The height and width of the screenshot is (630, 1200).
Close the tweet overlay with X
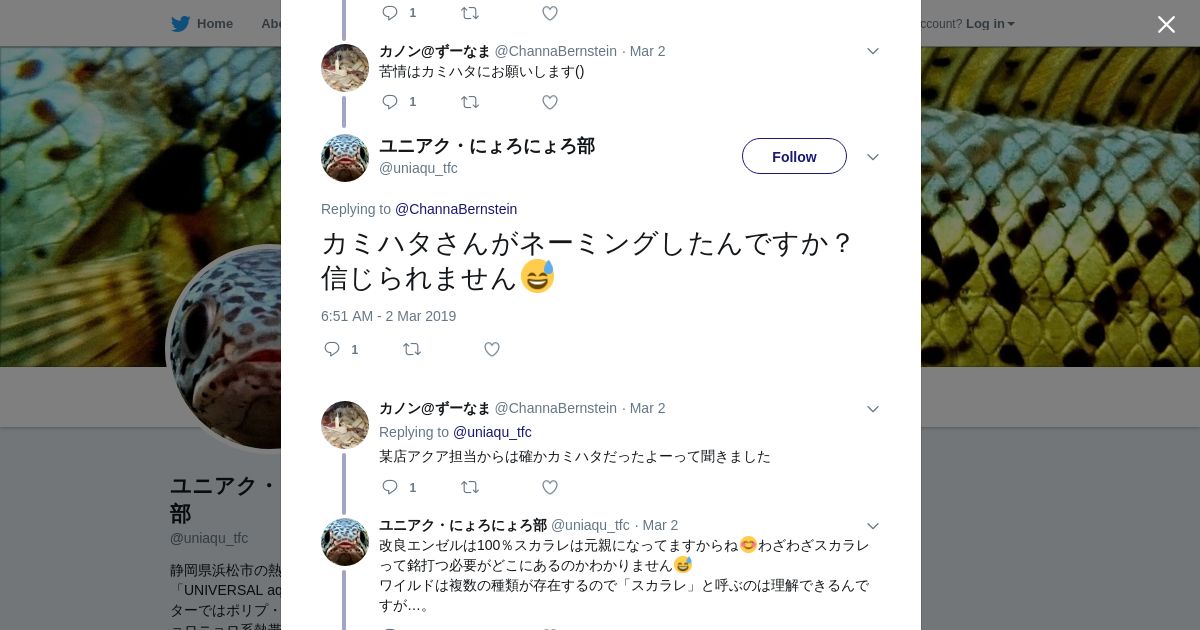tap(1166, 25)
